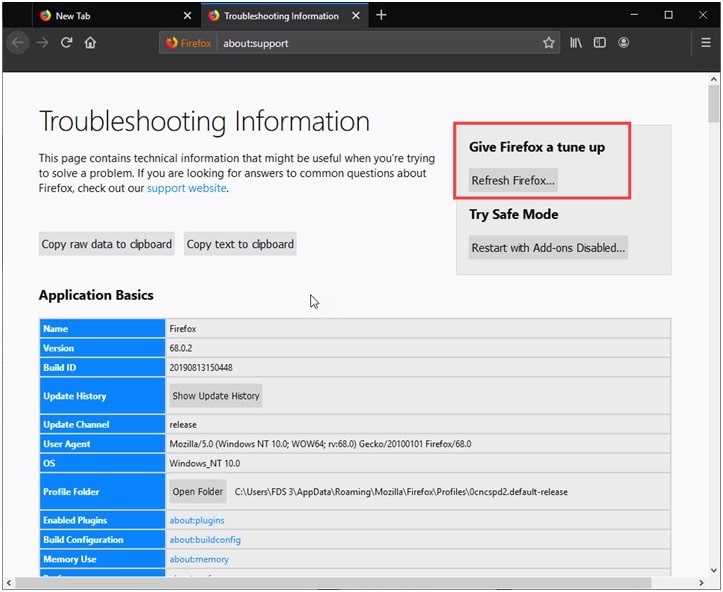Image resolution: width=723 pixels, height=592 pixels.
Task: Click the horizontal scrollbar left arrow
Action: point(9,583)
